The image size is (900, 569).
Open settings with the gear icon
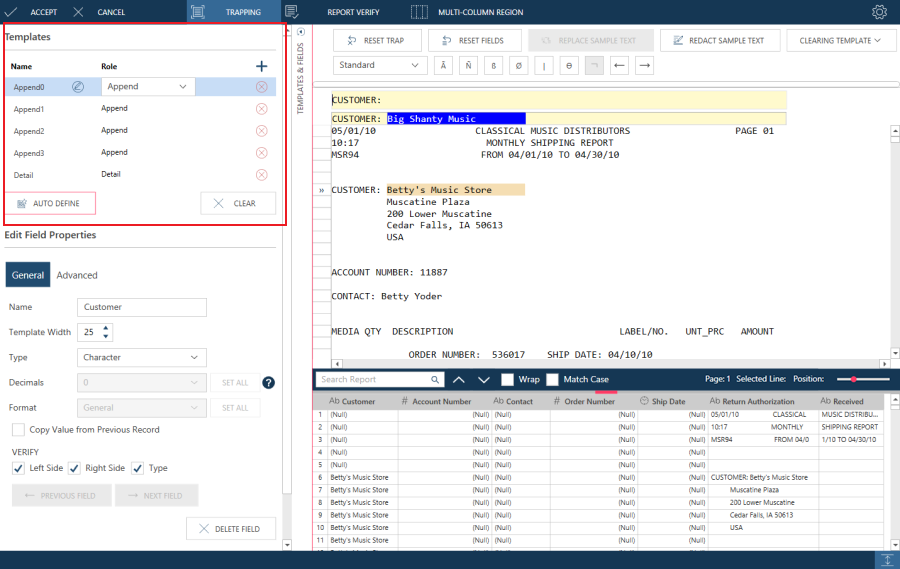point(879,12)
